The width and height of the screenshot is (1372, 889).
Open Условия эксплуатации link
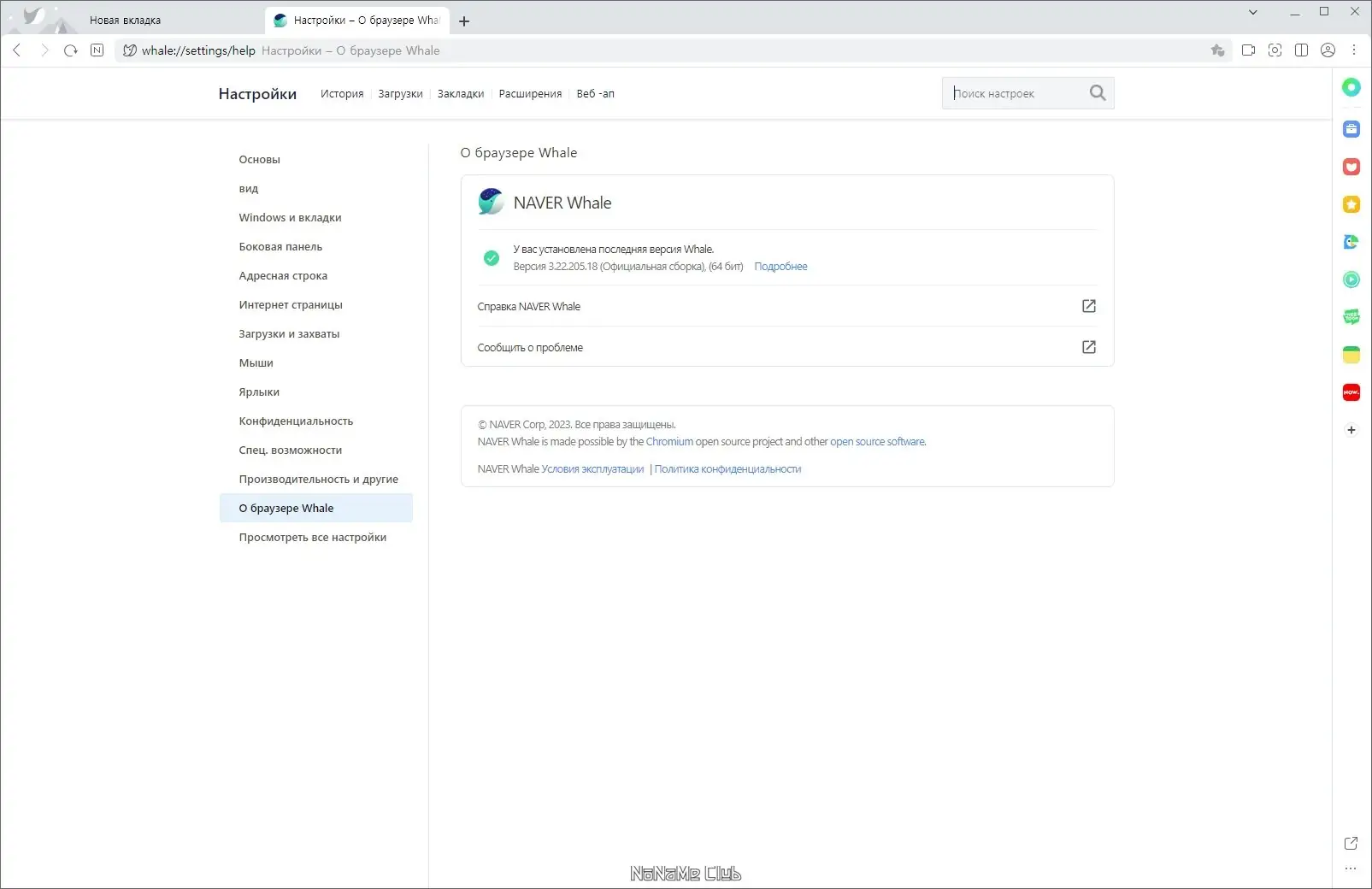(x=592, y=469)
